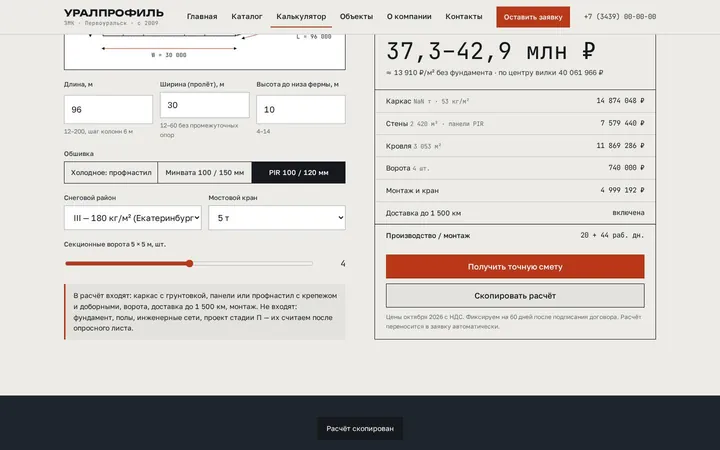Open the Мостовой кран dropdown
The image size is (720, 450).
[x=277, y=218]
